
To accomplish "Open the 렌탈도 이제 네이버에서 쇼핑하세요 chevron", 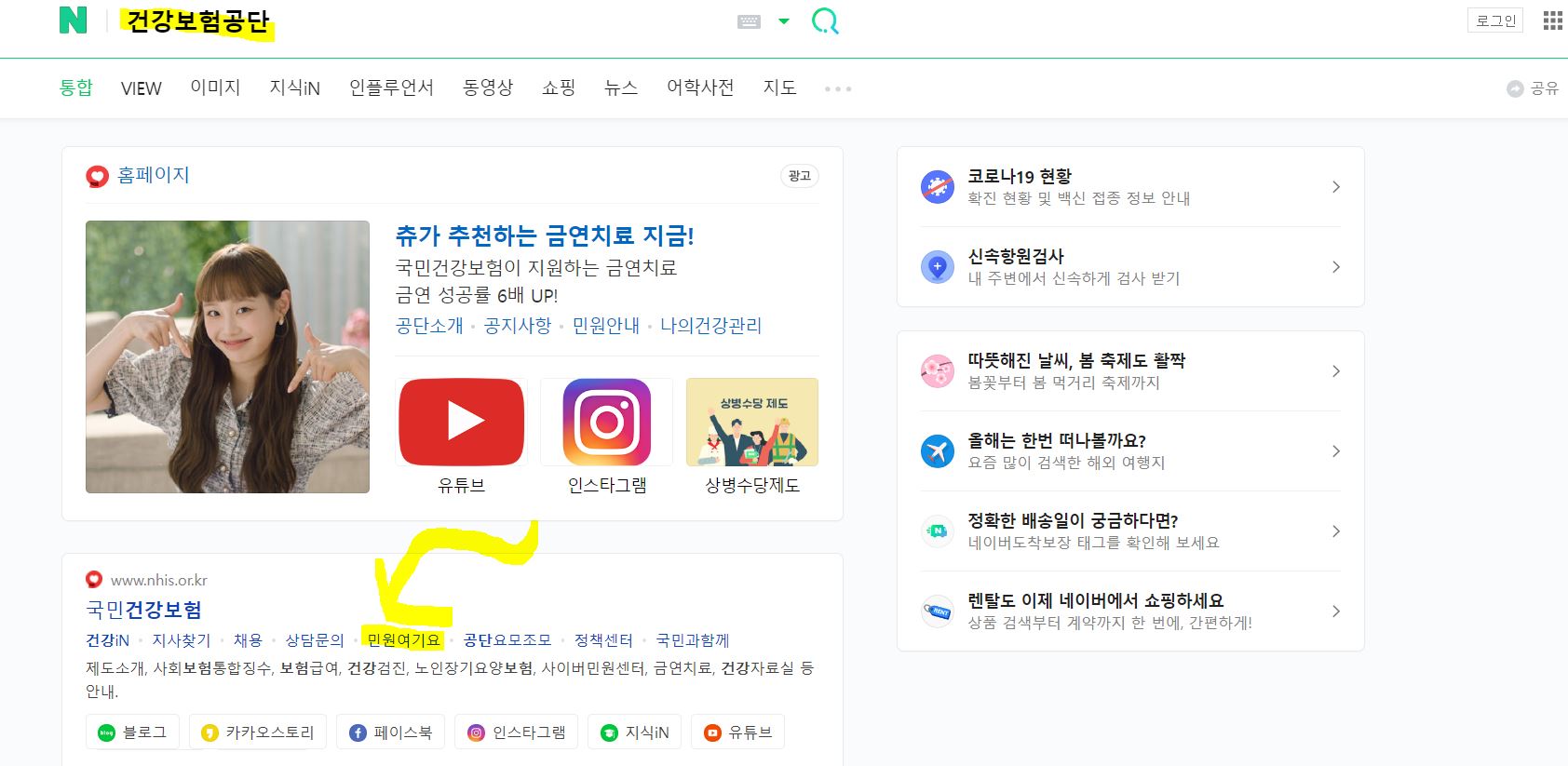I will 1336,611.
